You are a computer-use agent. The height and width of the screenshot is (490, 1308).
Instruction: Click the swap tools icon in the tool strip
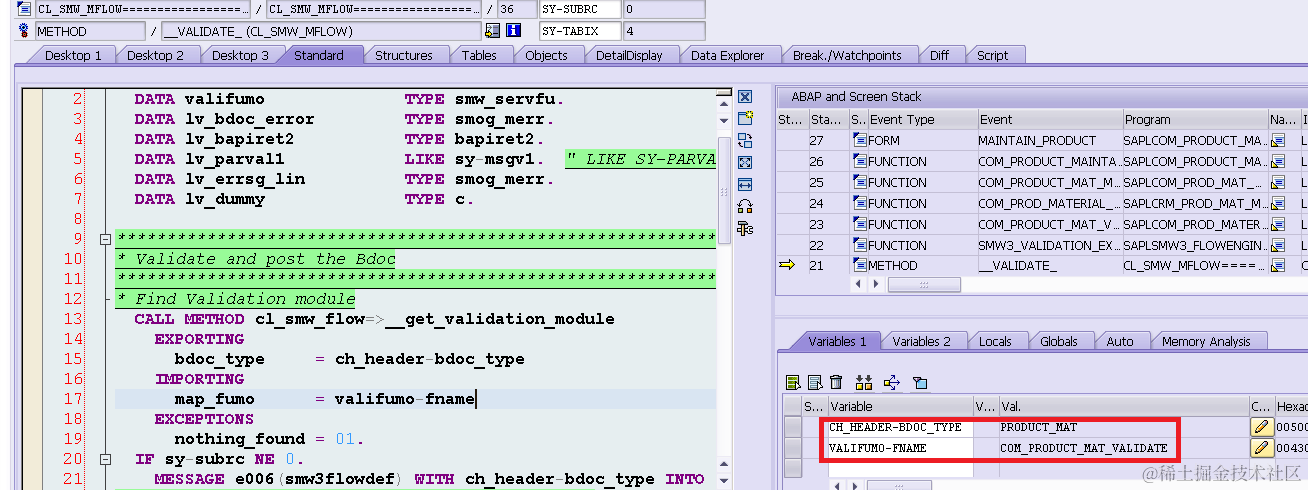[x=745, y=140]
